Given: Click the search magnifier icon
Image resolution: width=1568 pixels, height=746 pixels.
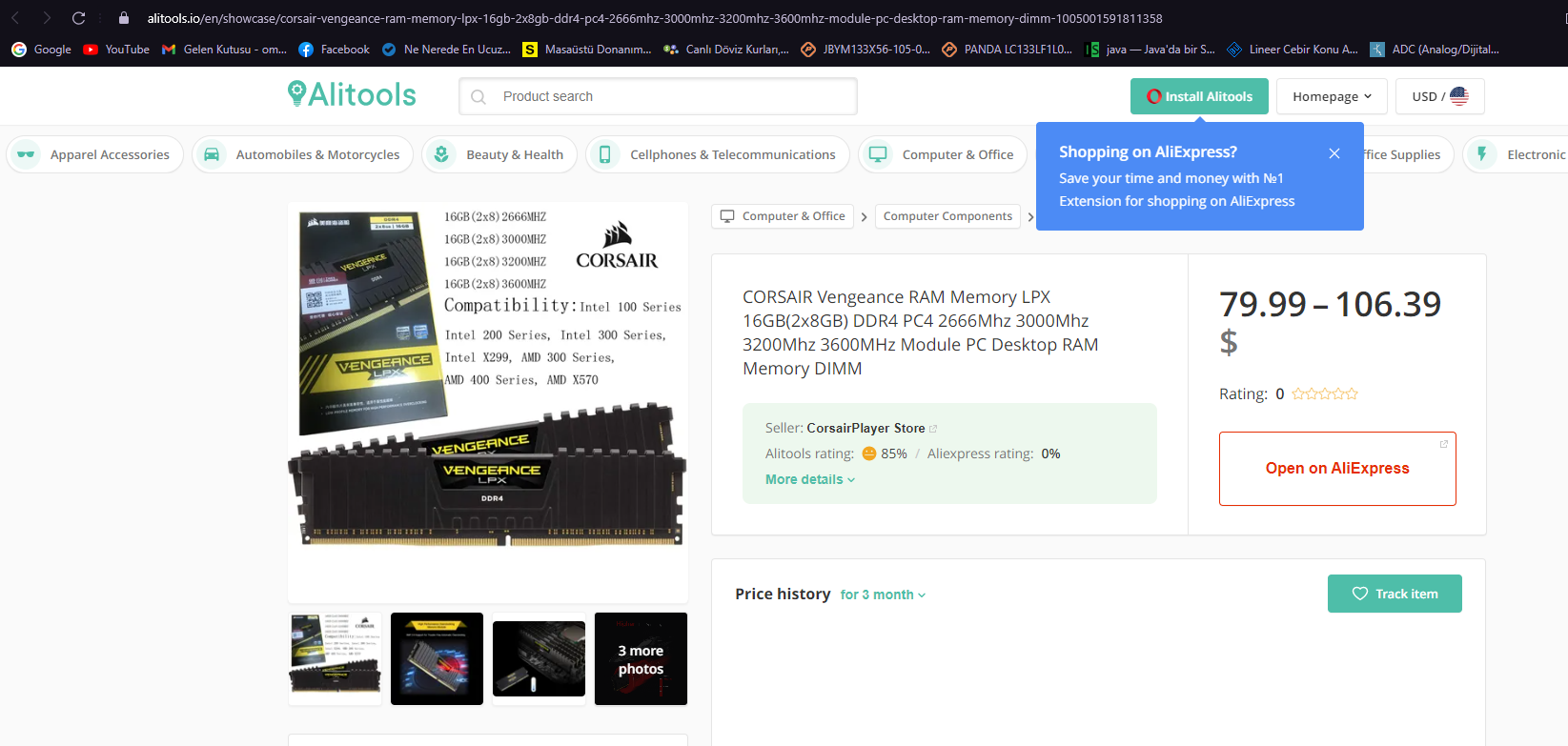Looking at the screenshot, I should coord(479,96).
